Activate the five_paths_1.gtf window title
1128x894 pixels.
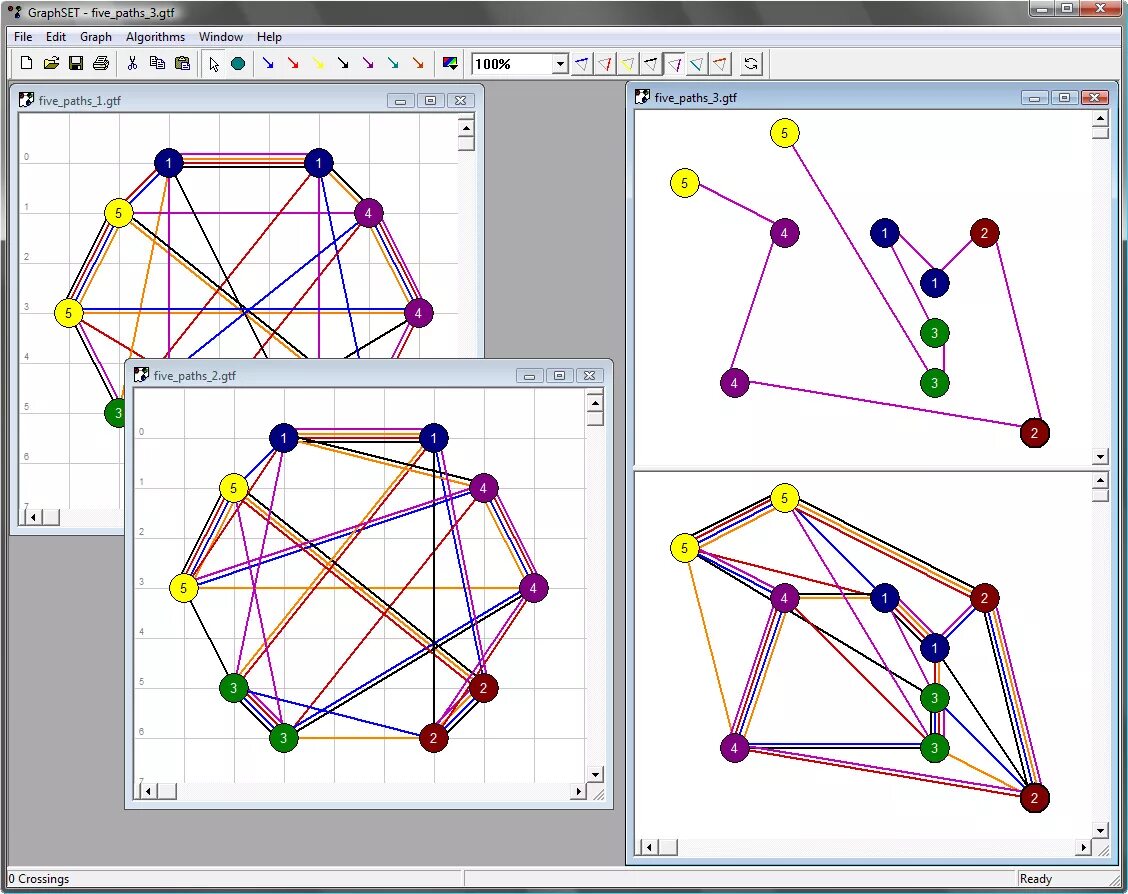coord(80,101)
